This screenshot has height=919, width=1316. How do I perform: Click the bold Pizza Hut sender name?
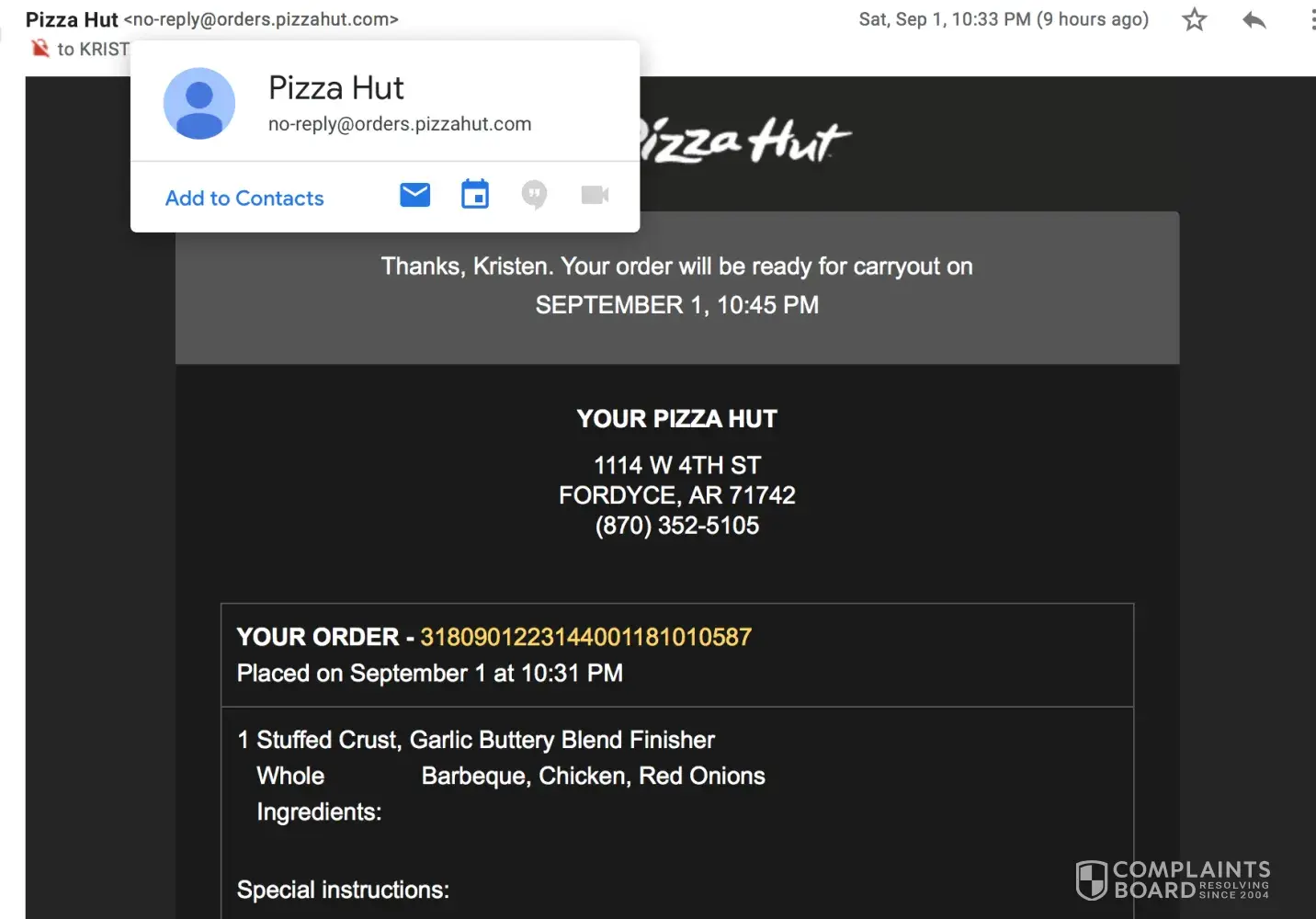point(72,19)
